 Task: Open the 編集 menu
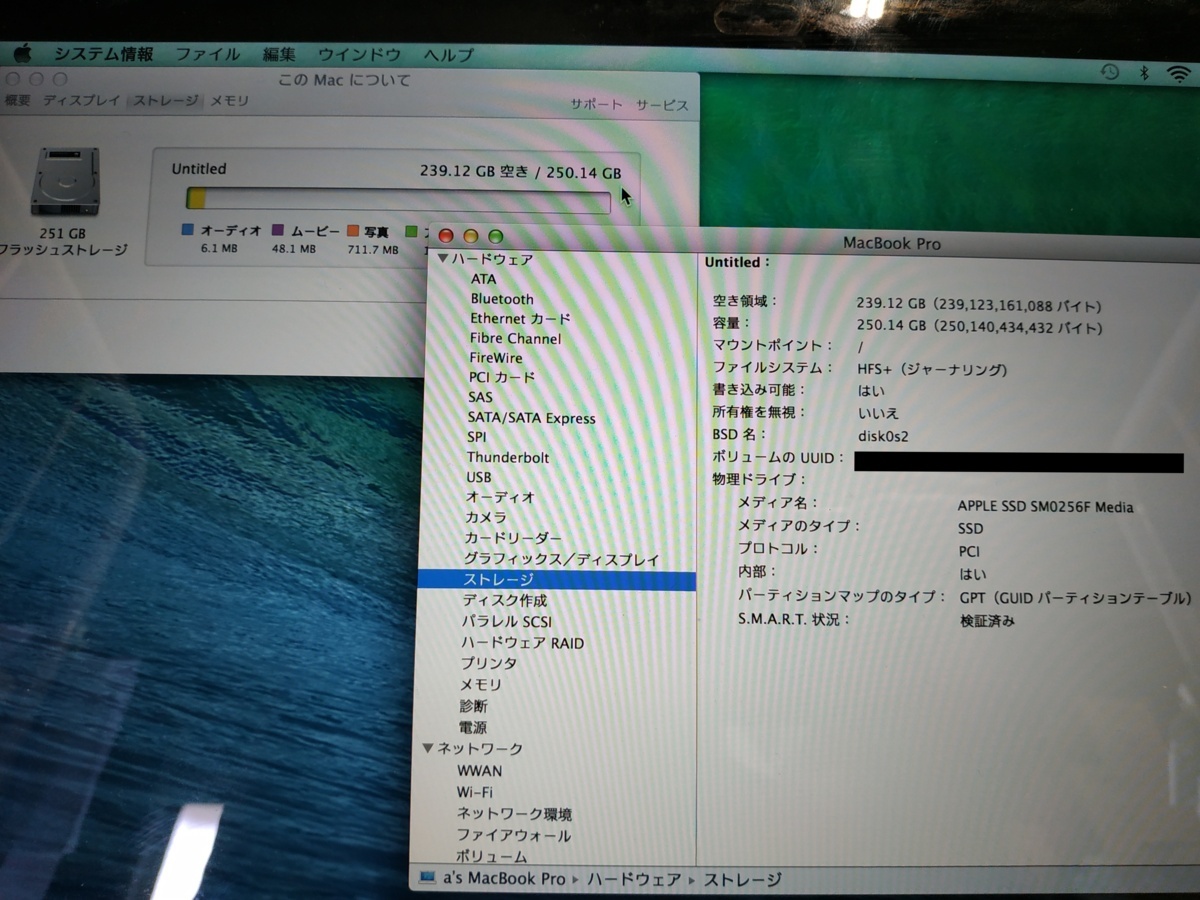coord(279,55)
